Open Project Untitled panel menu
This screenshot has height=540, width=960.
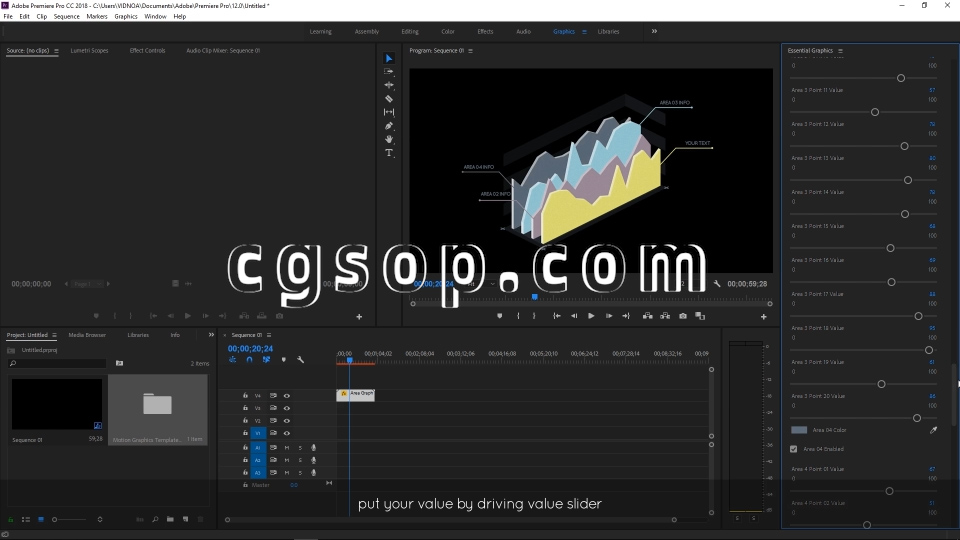point(54,335)
